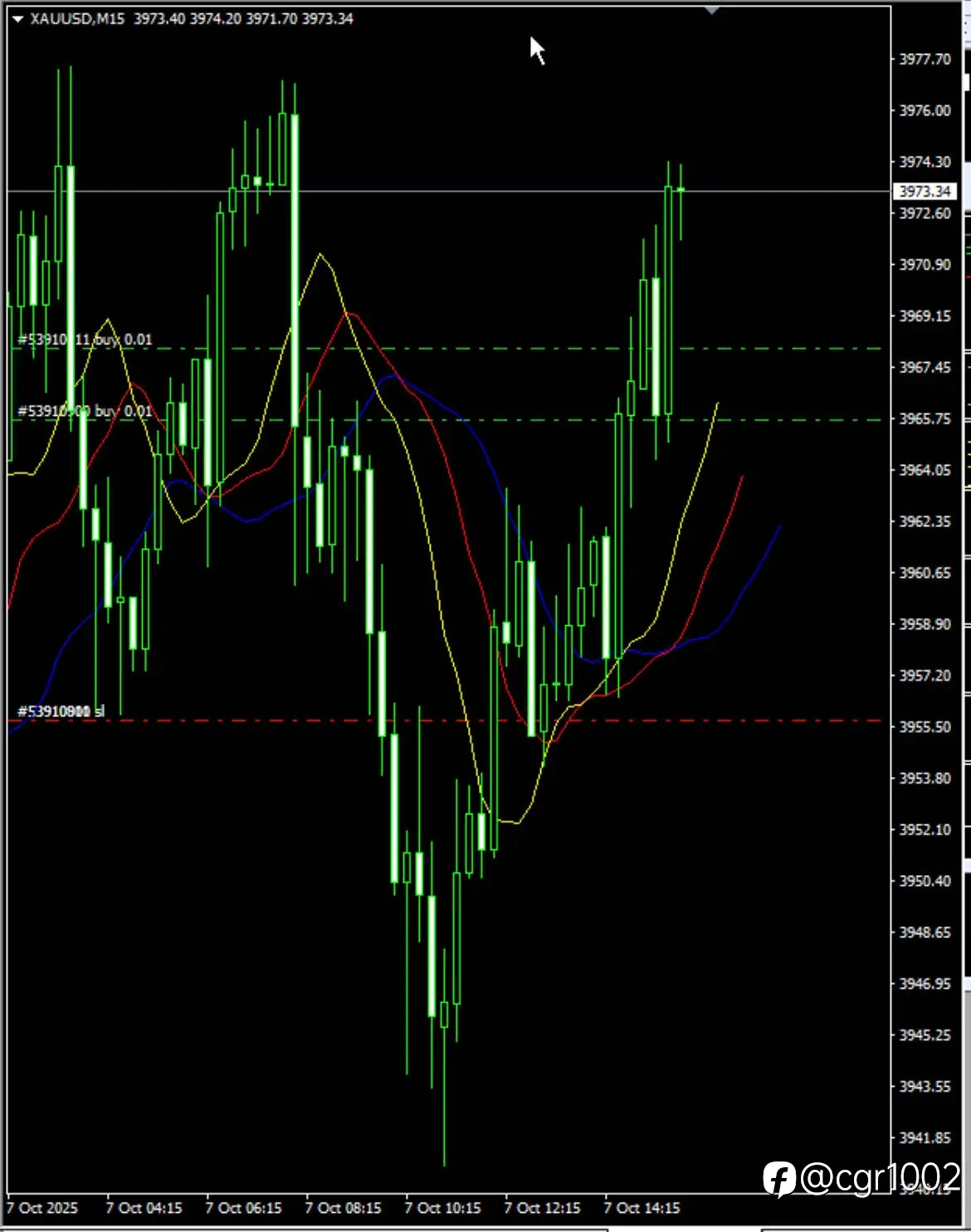Click the 3946.95 price scale label
This screenshot has width=971, height=1232.
point(925,984)
